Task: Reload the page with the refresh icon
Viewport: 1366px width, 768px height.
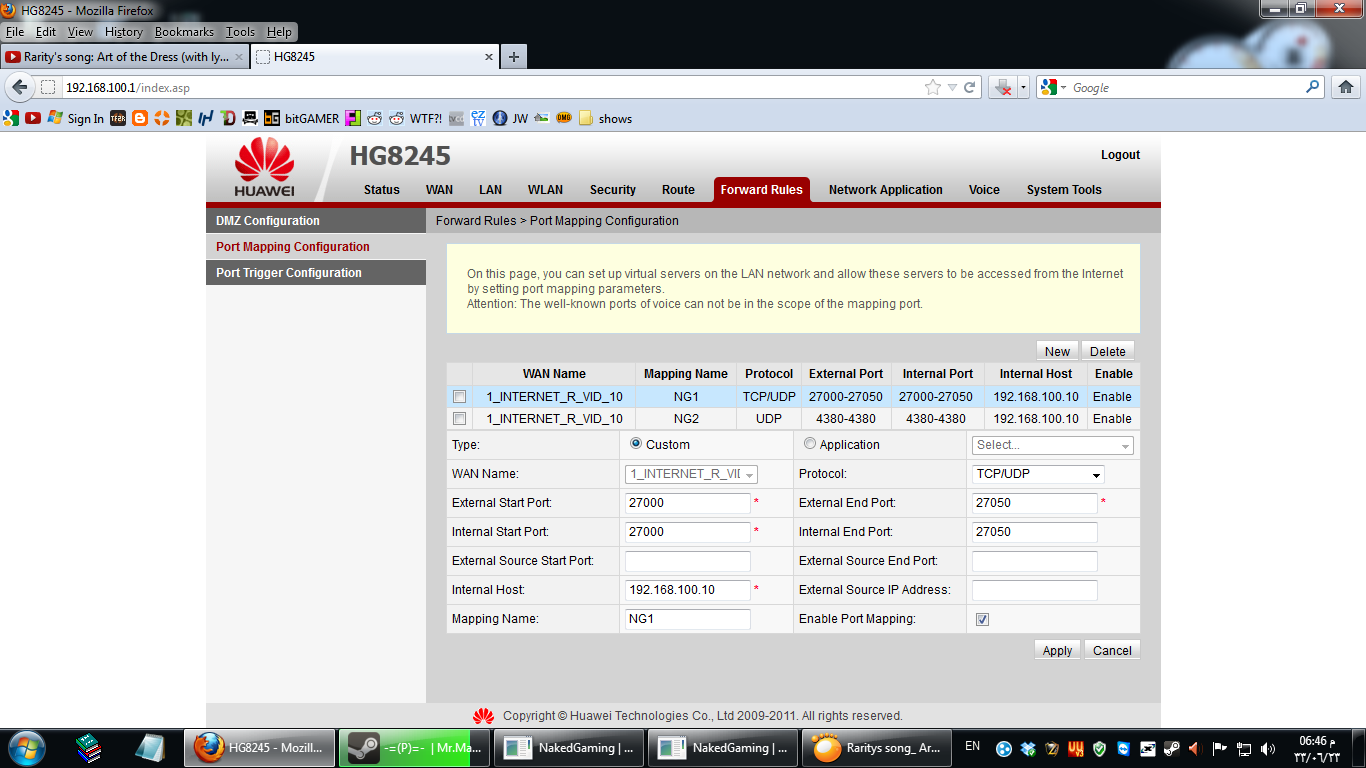Action: pyautogui.click(x=969, y=88)
